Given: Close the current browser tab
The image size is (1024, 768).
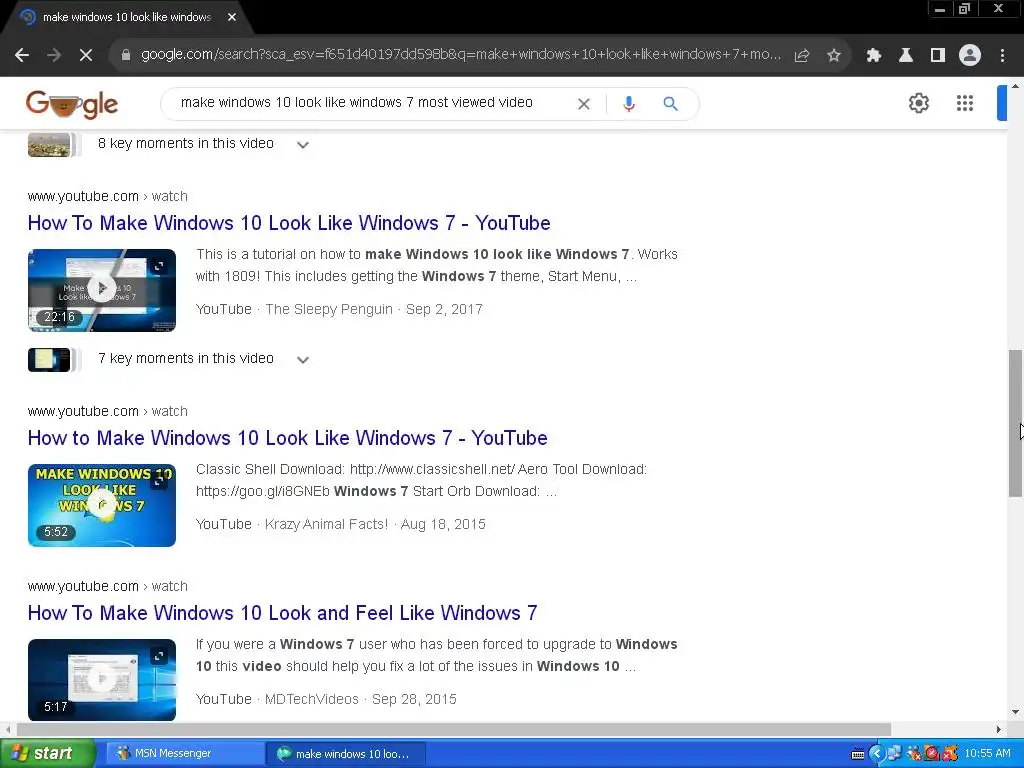Looking at the screenshot, I should (232, 17).
